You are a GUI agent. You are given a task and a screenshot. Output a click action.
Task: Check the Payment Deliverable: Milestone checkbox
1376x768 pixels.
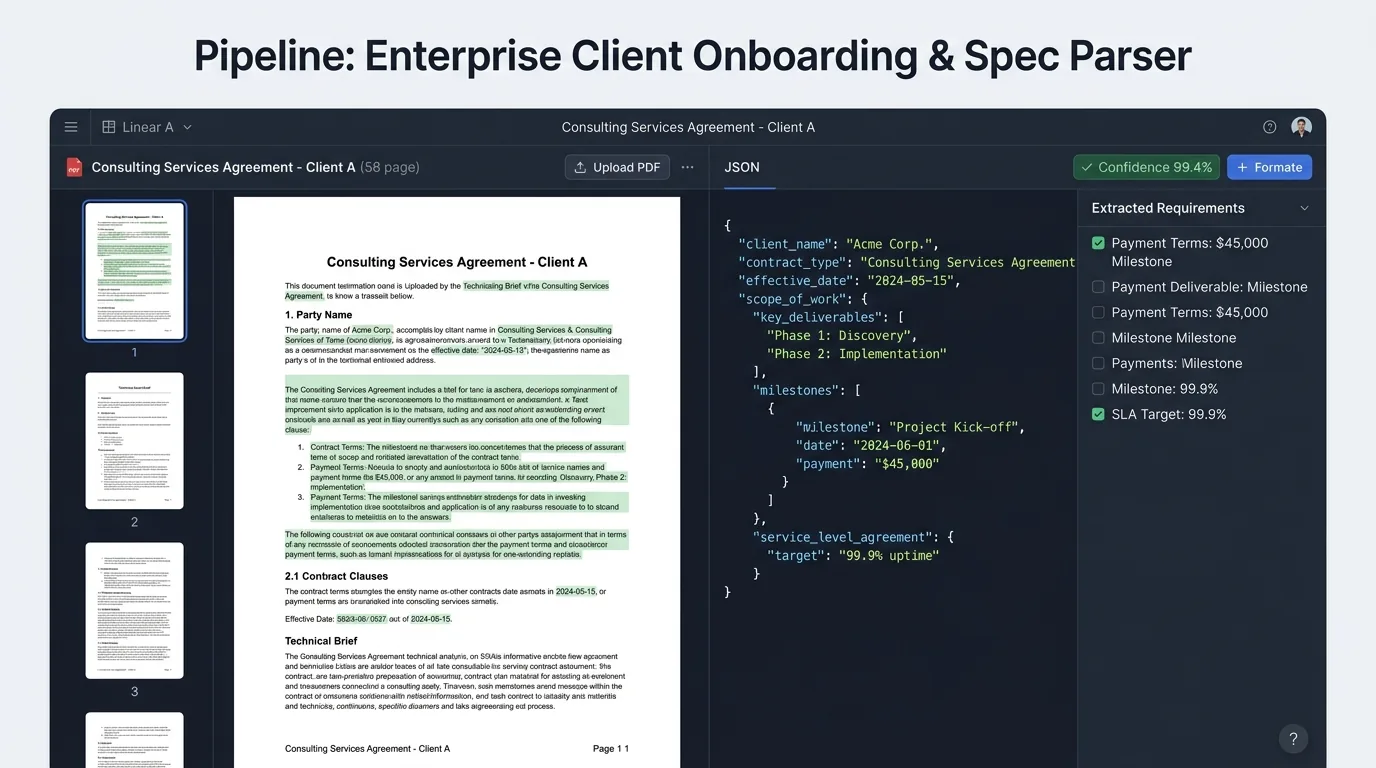coord(1098,287)
